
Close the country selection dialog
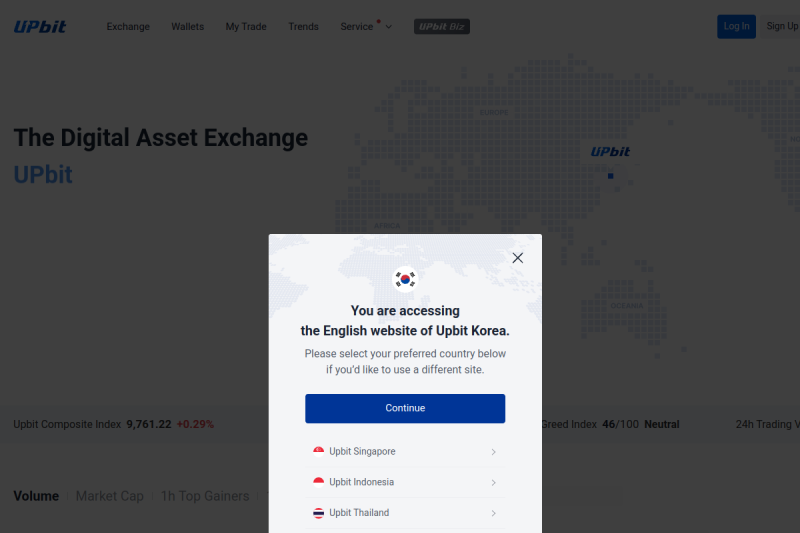[517, 258]
